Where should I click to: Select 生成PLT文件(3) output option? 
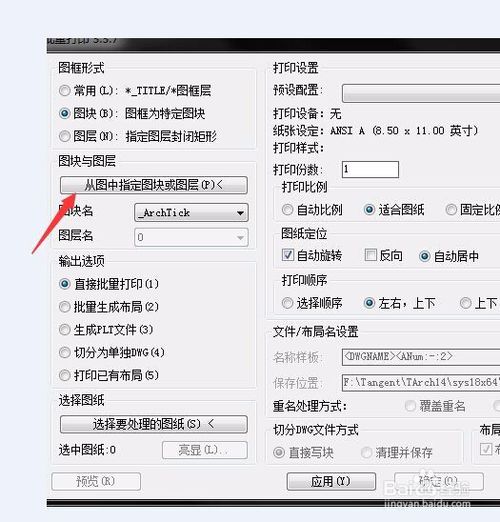[x=64, y=330]
